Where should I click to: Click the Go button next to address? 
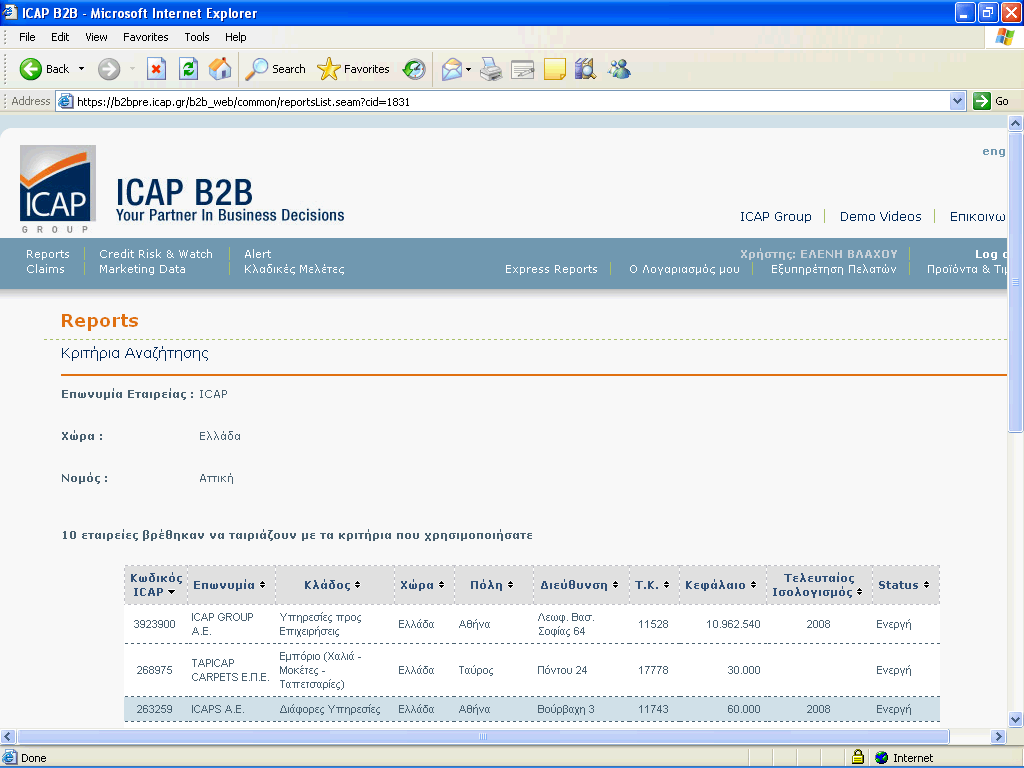[991, 101]
